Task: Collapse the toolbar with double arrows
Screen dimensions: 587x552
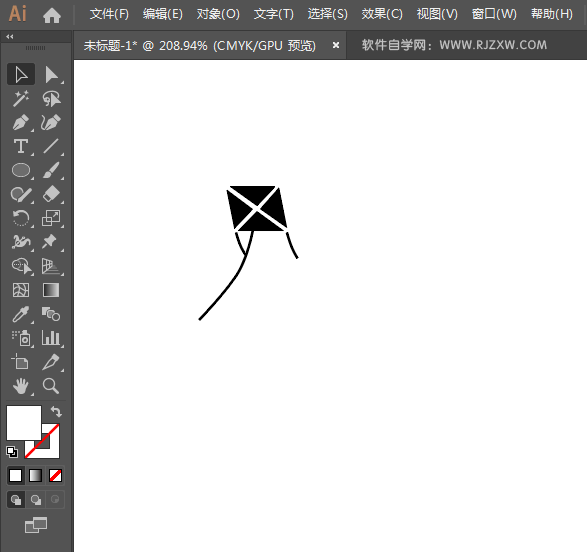Action: coord(10,36)
